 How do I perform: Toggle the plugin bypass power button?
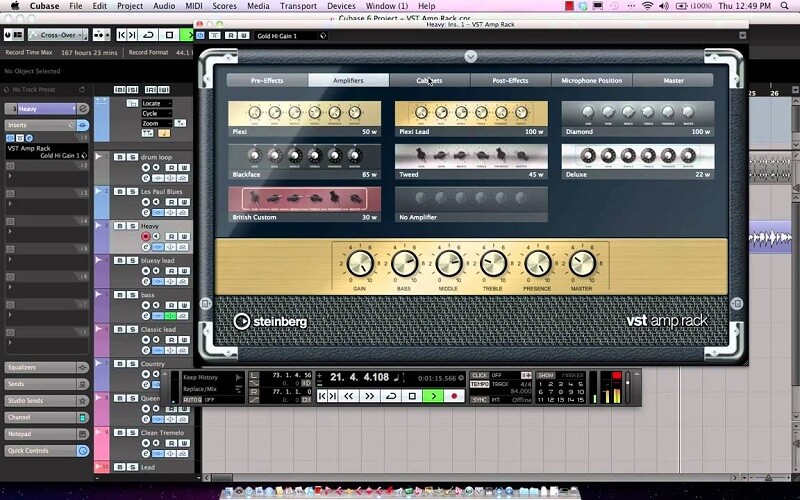(200, 35)
